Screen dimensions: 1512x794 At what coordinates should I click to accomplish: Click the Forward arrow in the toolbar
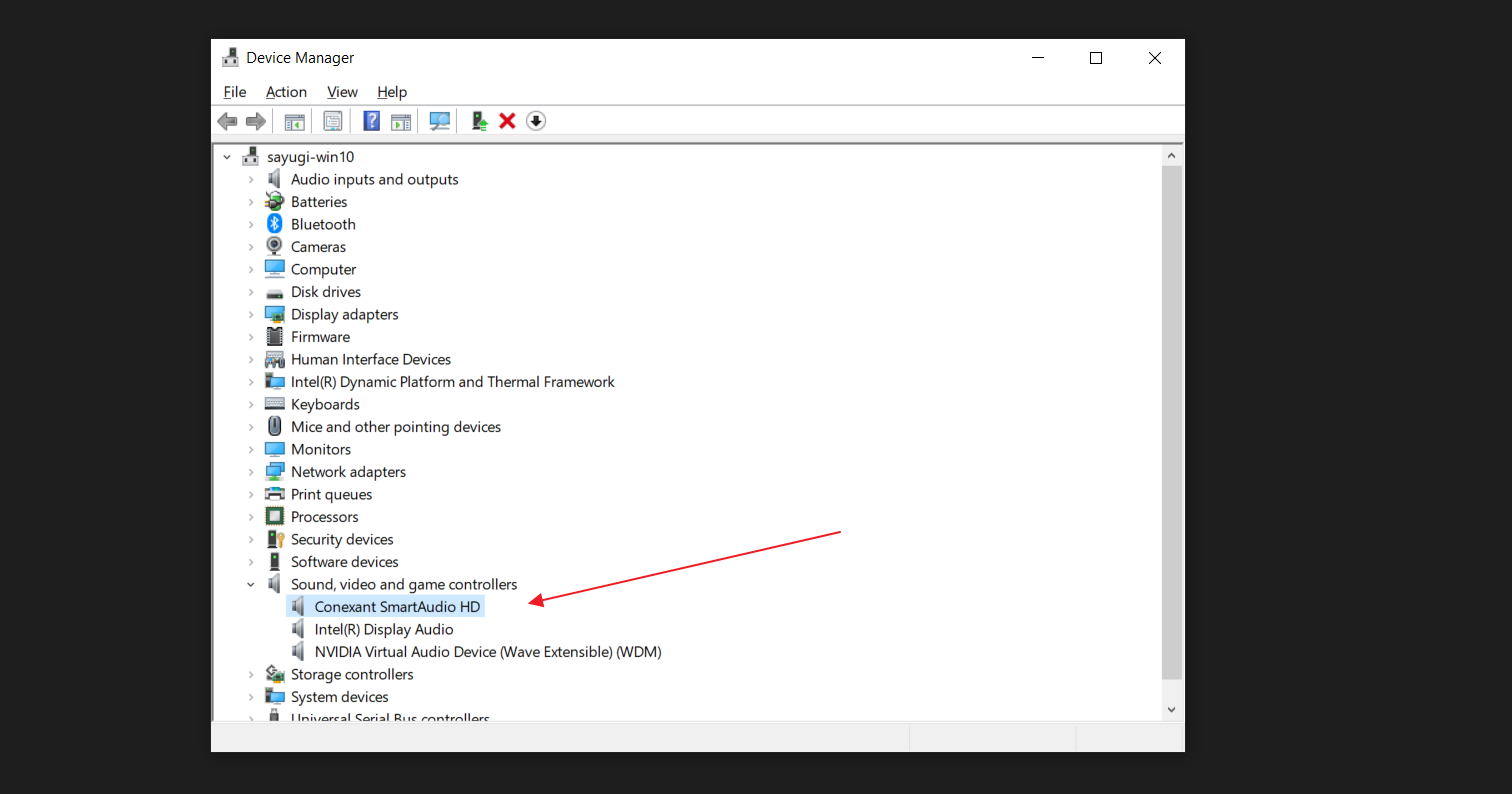[256, 121]
